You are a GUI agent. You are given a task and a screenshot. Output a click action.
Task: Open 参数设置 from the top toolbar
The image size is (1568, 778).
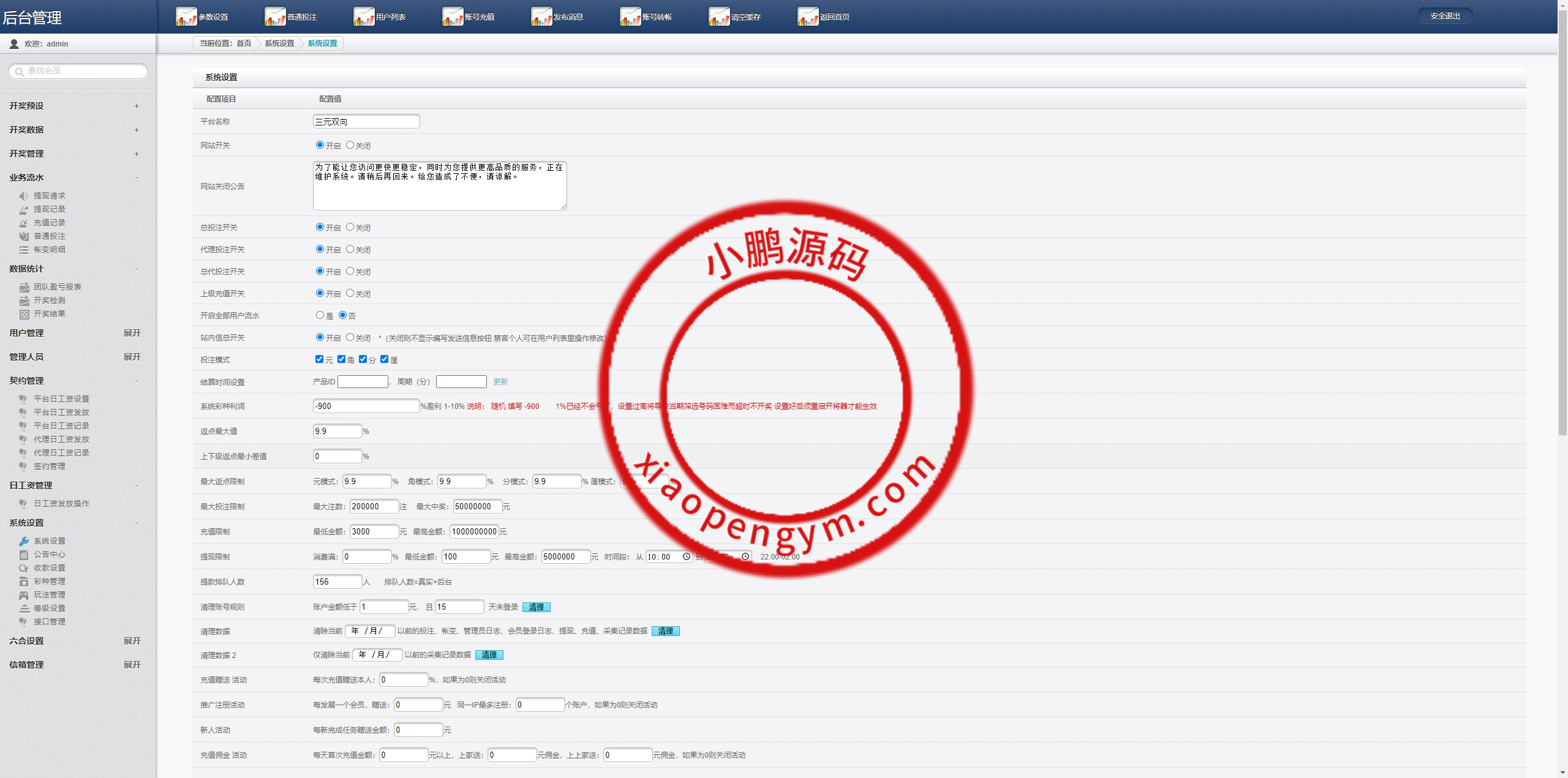click(202, 17)
